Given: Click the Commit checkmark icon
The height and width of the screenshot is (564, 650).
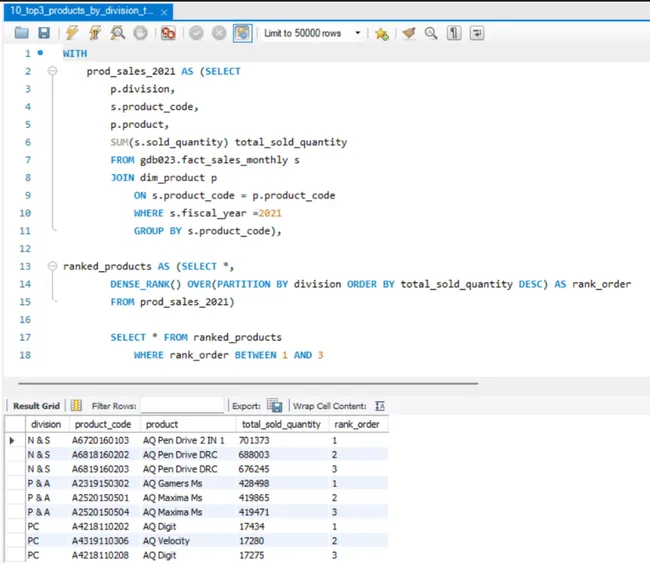Looking at the screenshot, I should [196, 33].
